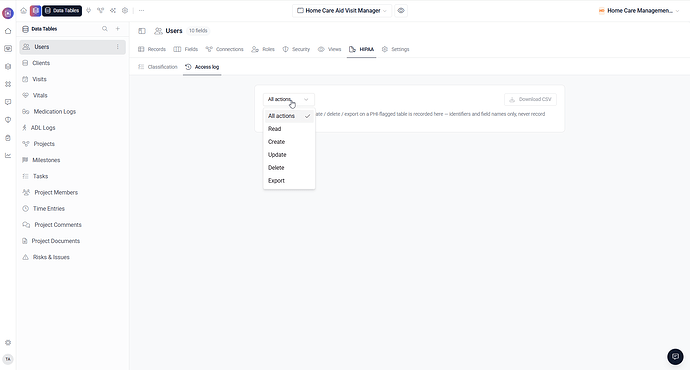Click the gradient database icon in top toolbar

36,11
